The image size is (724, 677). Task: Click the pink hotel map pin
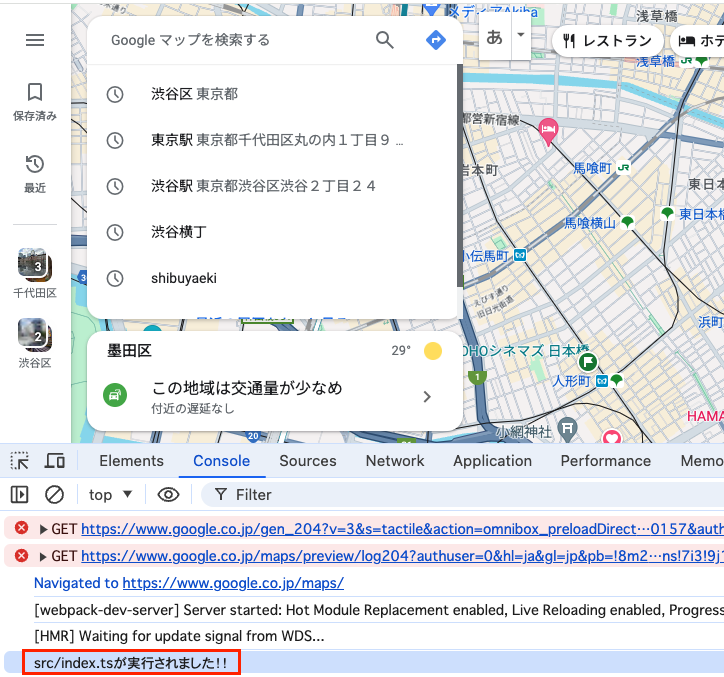[548, 130]
